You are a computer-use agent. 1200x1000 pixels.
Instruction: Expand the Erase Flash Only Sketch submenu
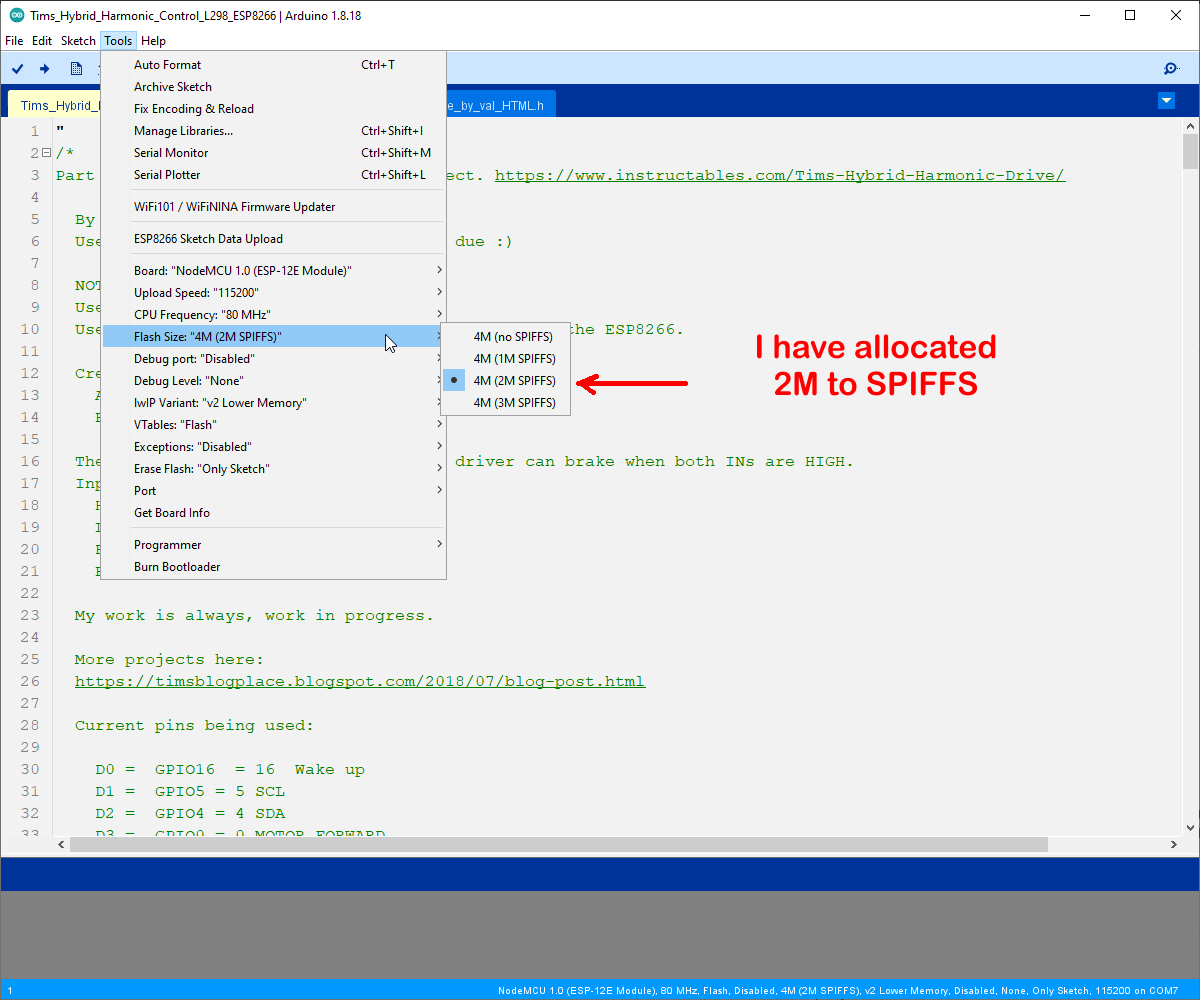[274, 469]
